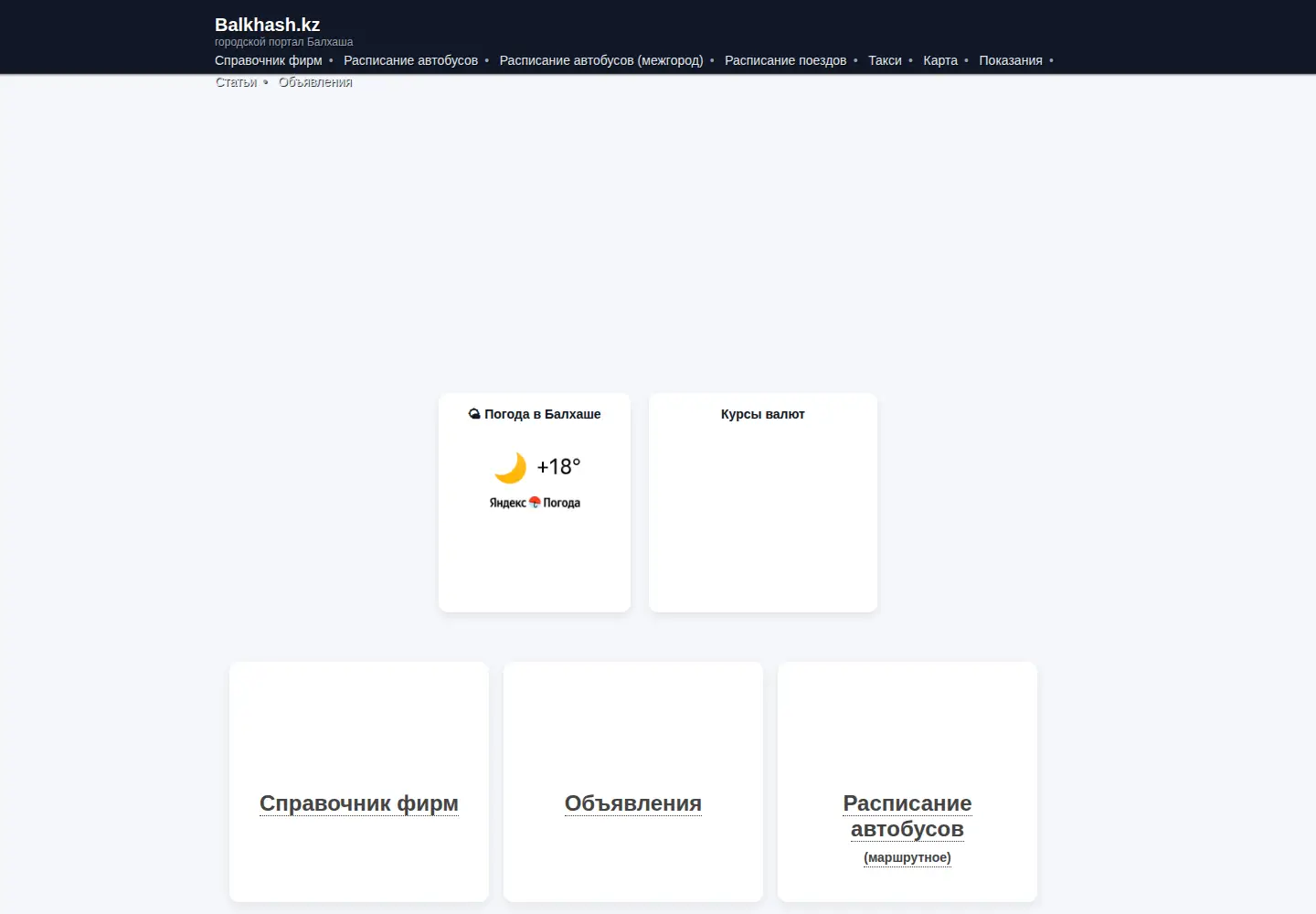The image size is (1316, 914).
Task: Open the Расписание автобусов card link
Action: pyautogui.click(x=907, y=816)
